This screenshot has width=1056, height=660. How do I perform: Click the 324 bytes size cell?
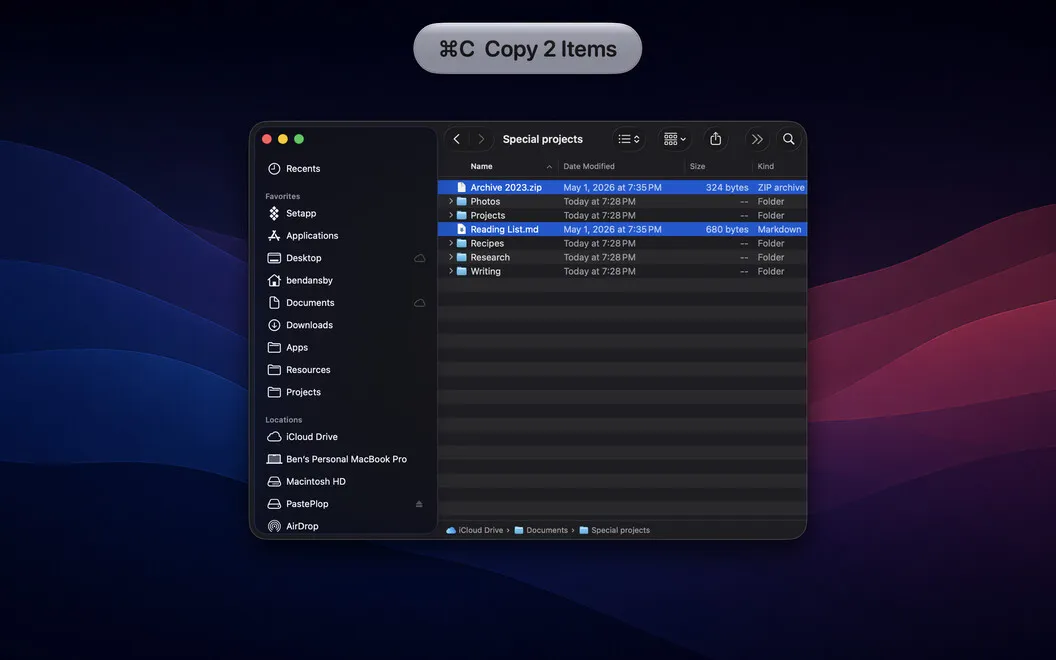727,187
